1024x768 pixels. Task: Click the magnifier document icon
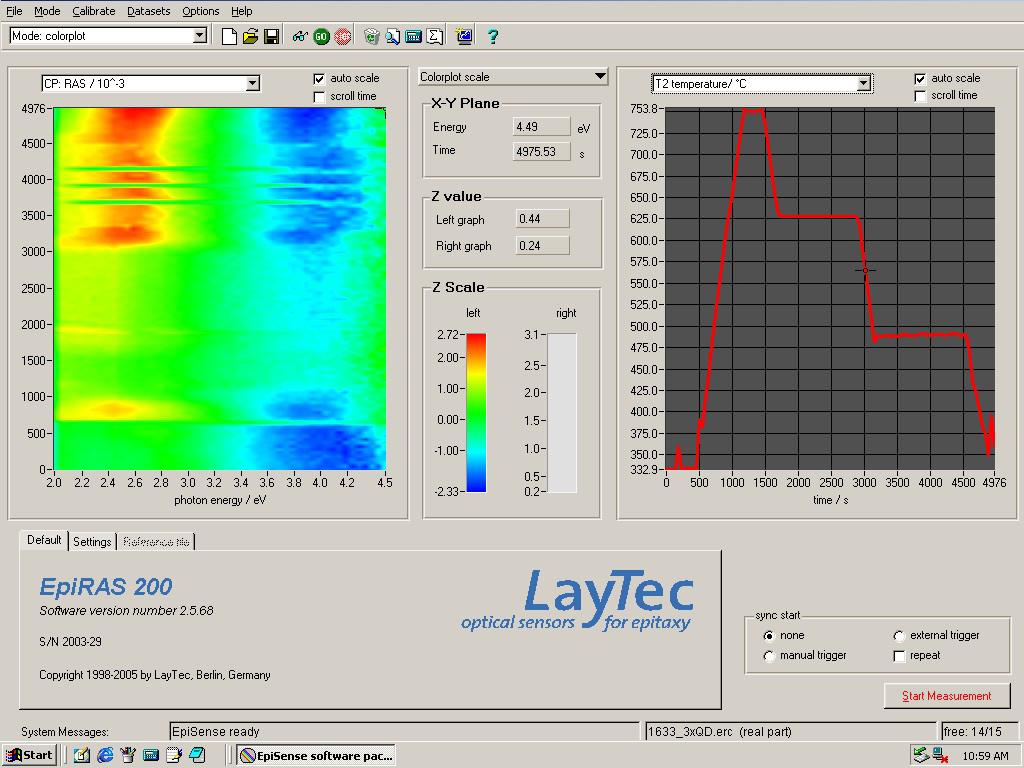point(392,37)
